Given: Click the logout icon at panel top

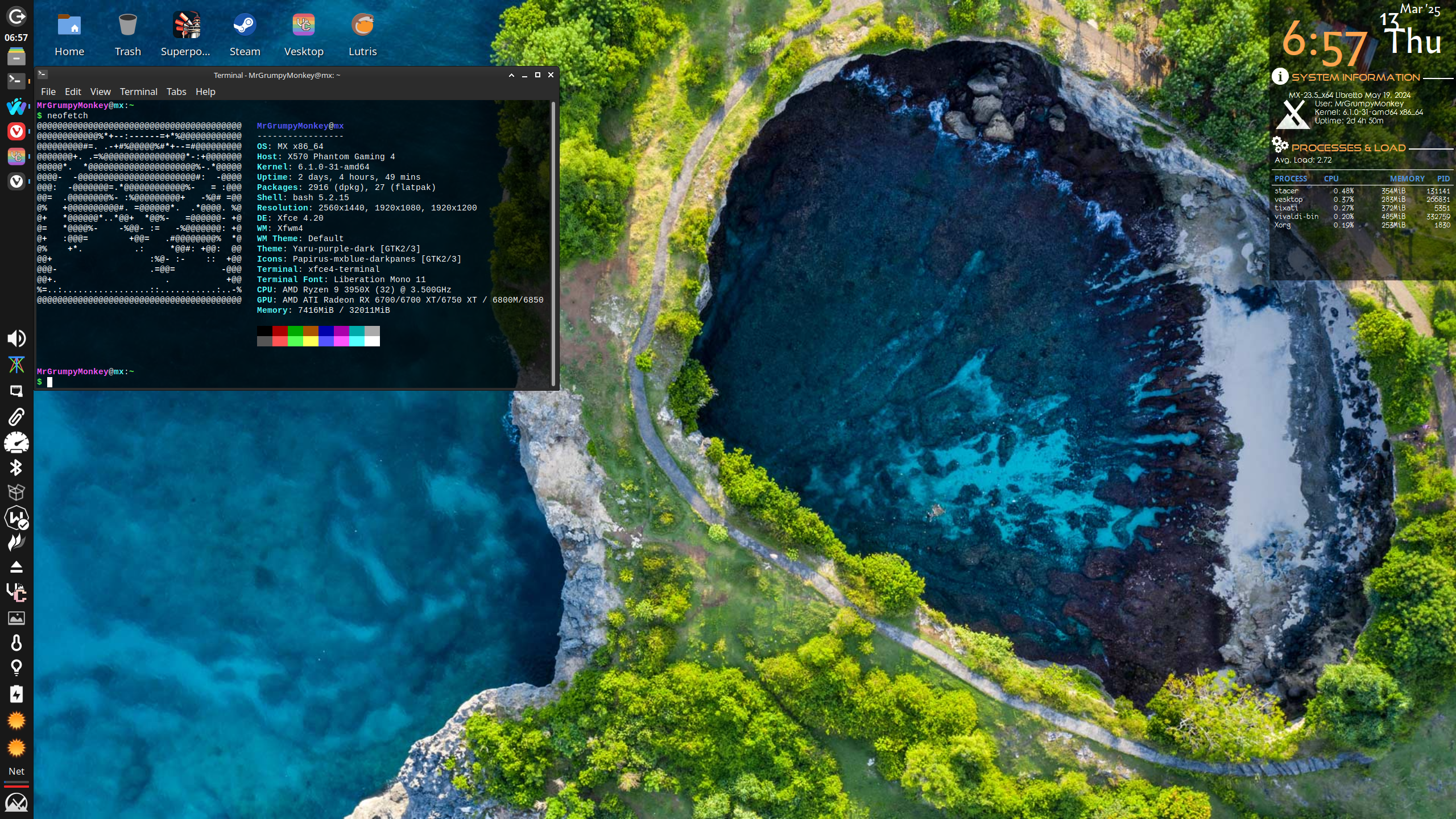Looking at the screenshot, I should (x=16, y=16).
